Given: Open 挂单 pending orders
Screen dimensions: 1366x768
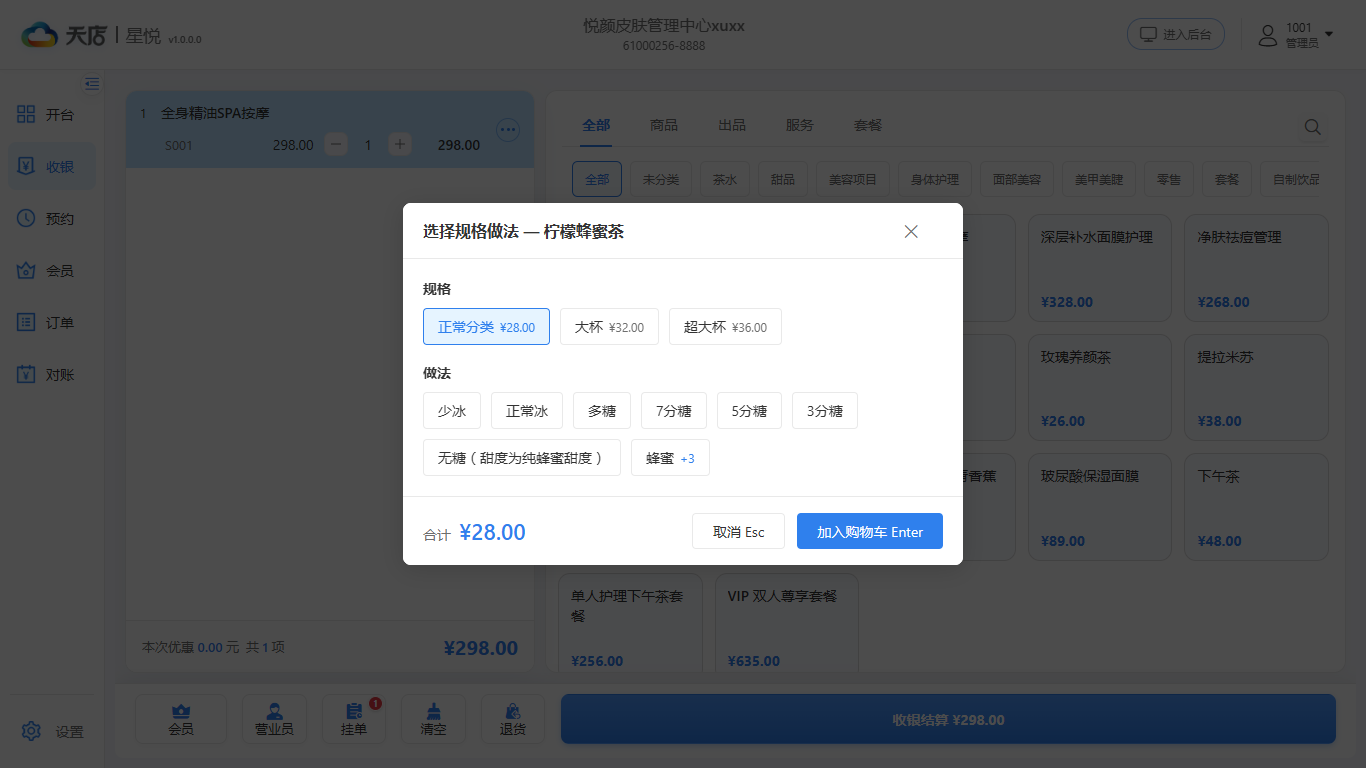Looking at the screenshot, I should (x=354, y=720).
